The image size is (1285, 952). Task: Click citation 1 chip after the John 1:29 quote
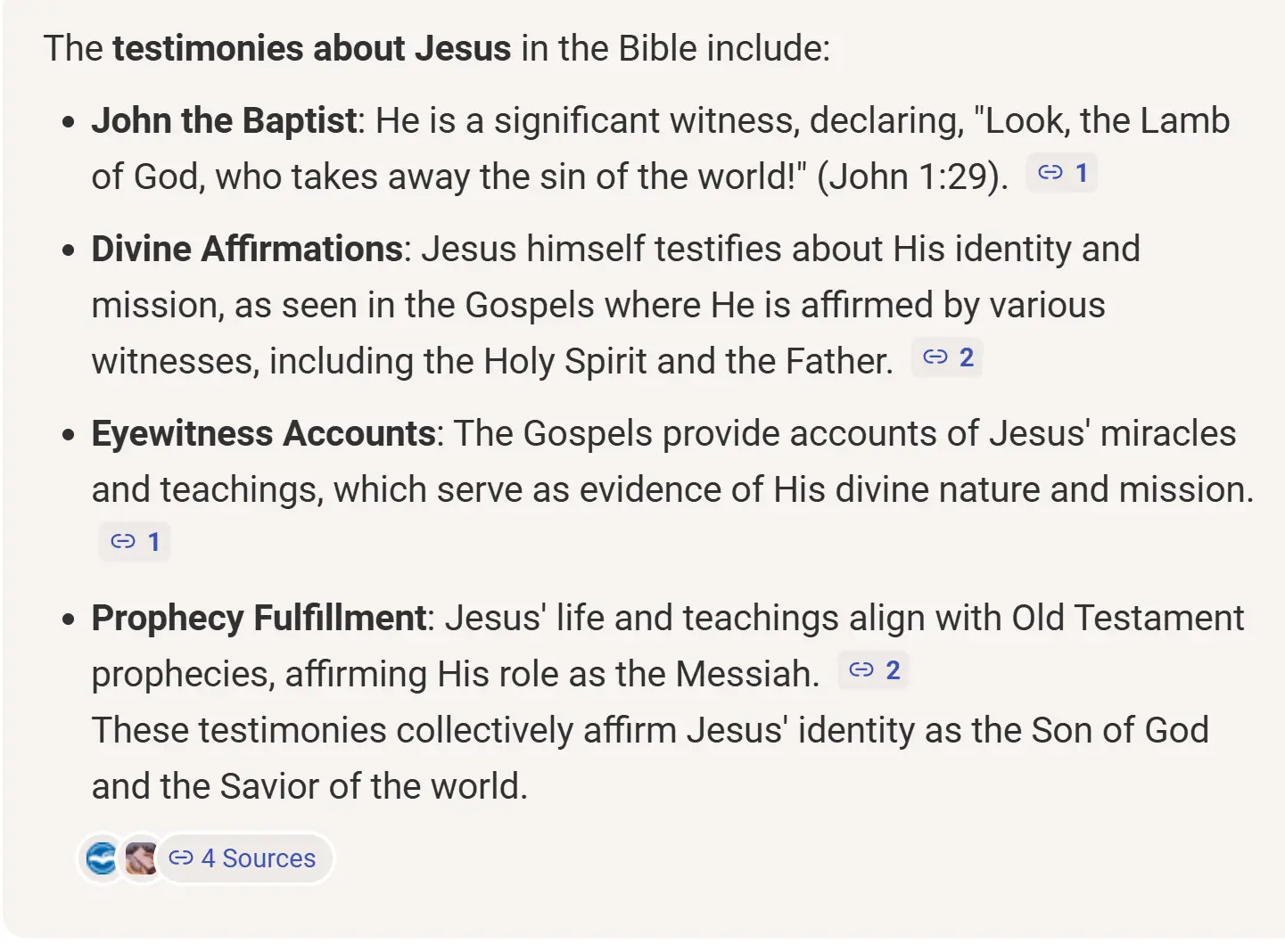[x=1062, y=173]
